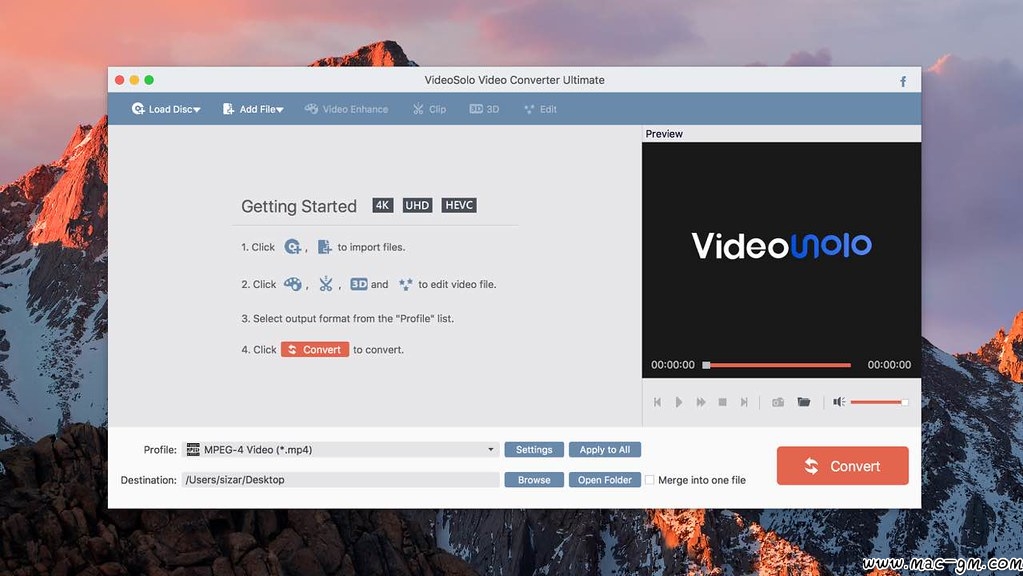1023x576 pixels.
Task: Mute audio with the speaker icon
Action: pyautogui.click(x=839, y=402)
